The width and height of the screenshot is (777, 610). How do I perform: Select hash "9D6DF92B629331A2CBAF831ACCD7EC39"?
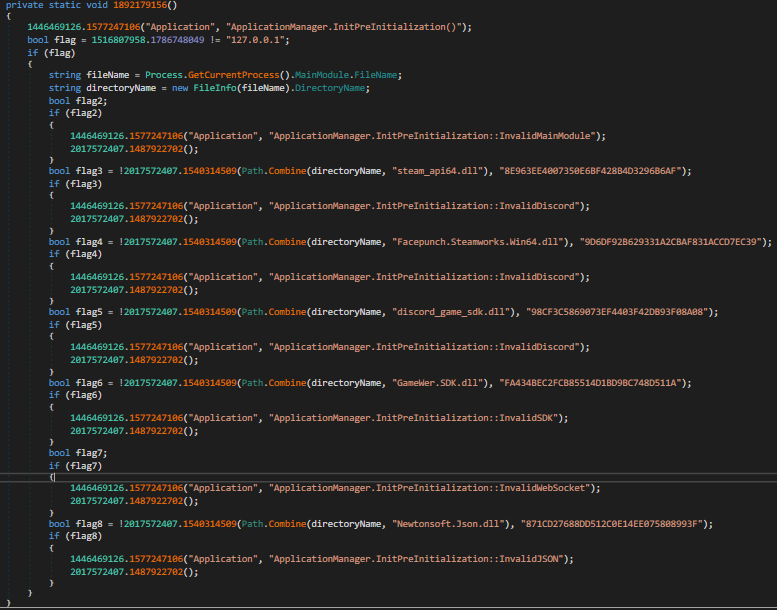click(671, 242)
